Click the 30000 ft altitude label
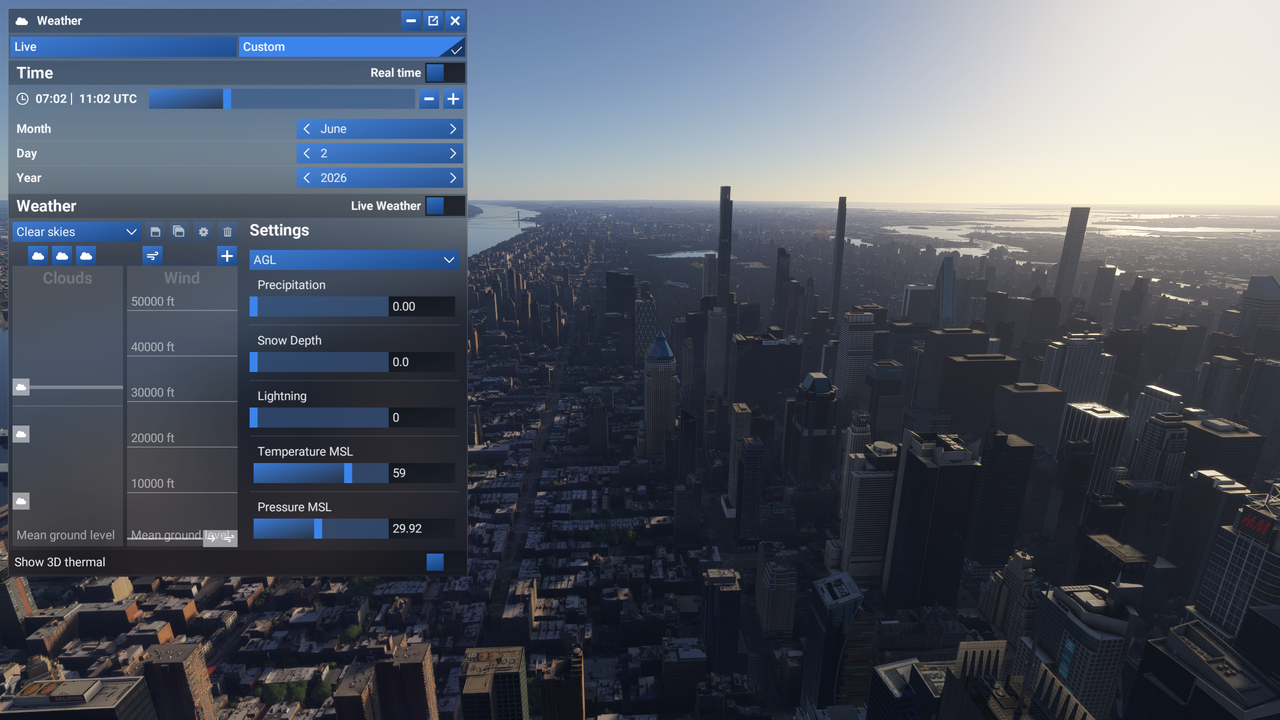The width and height of the screenshot is (1280, 720). point(153,392)
